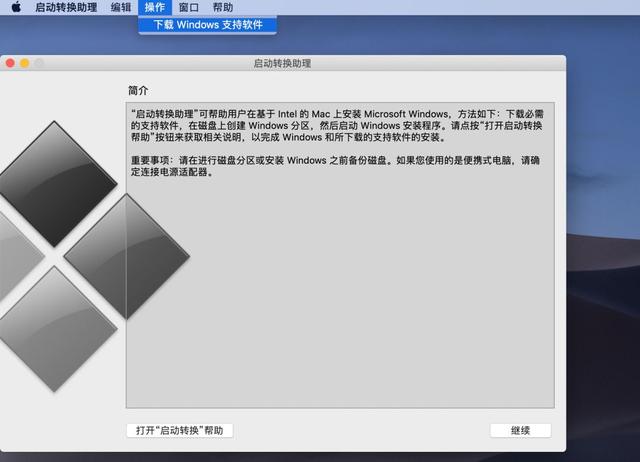The width and height of the screenshot is (640, 462).
Task: Open the 编辑 menu
Action: [x=121, y=7]
